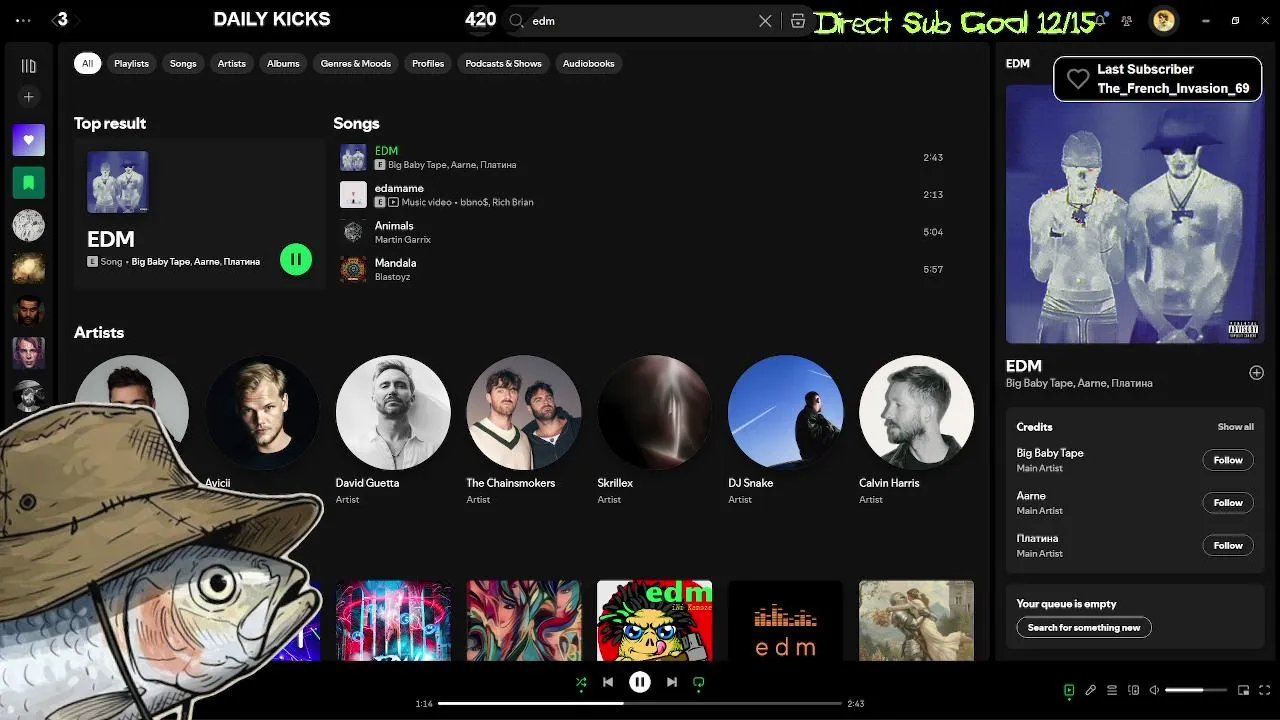
Task: Open Calvin Harris artist card
Action: (916, 430)
